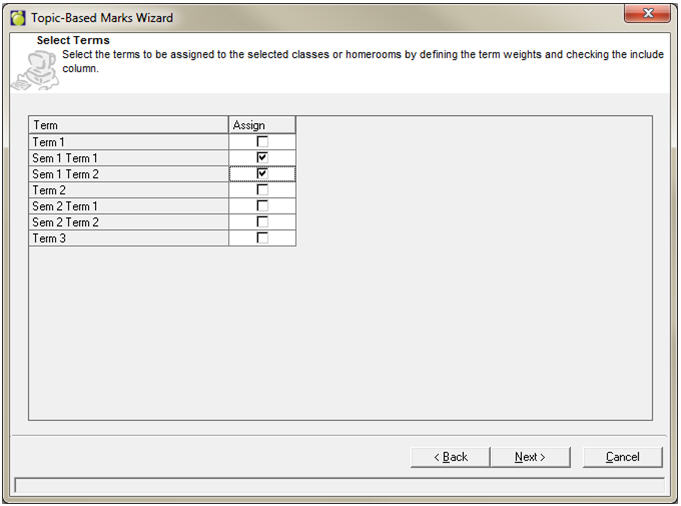Enable Assign for Sem 2 Term 2
Viewport: 681px width, 506px height.
click(x=262, y=222)
